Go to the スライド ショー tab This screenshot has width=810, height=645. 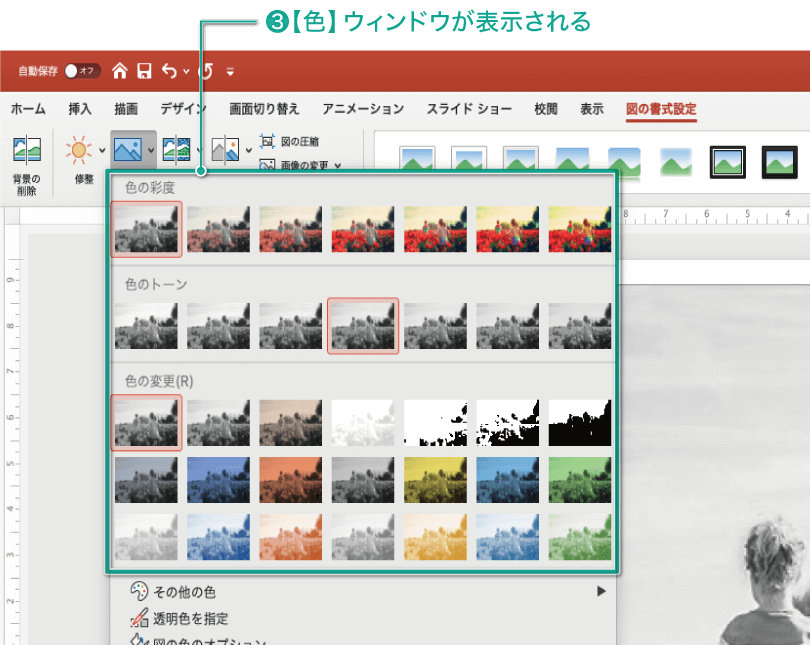point(469,109)
